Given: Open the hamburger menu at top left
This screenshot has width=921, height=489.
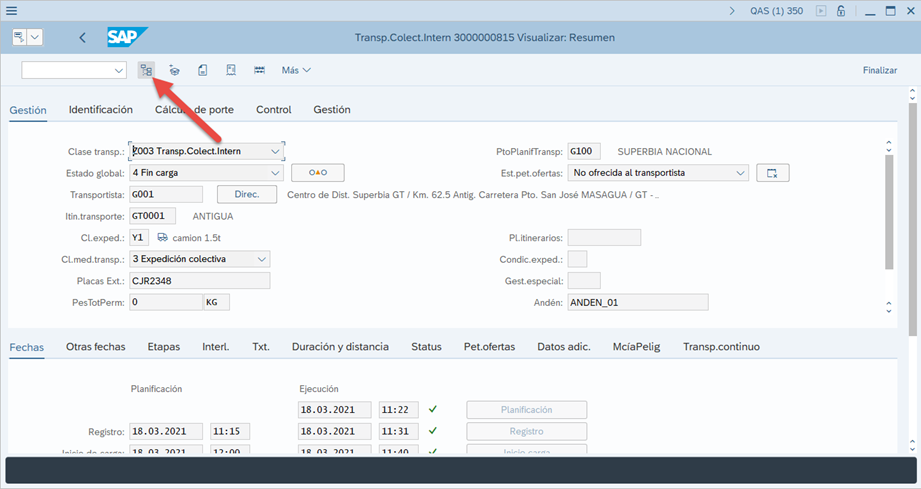Looking at the screenshot, I should (x=12, y=11).
